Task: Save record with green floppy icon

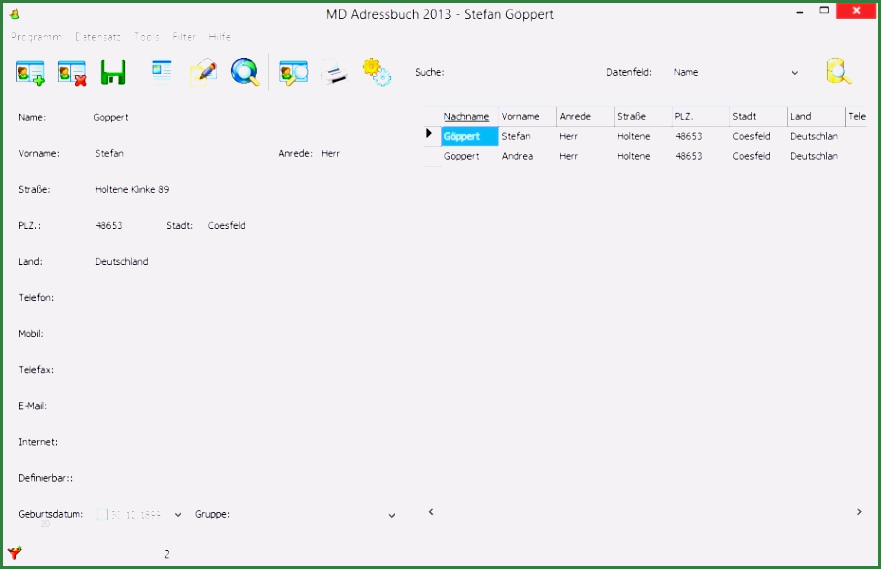Action: tap(113, 72)
